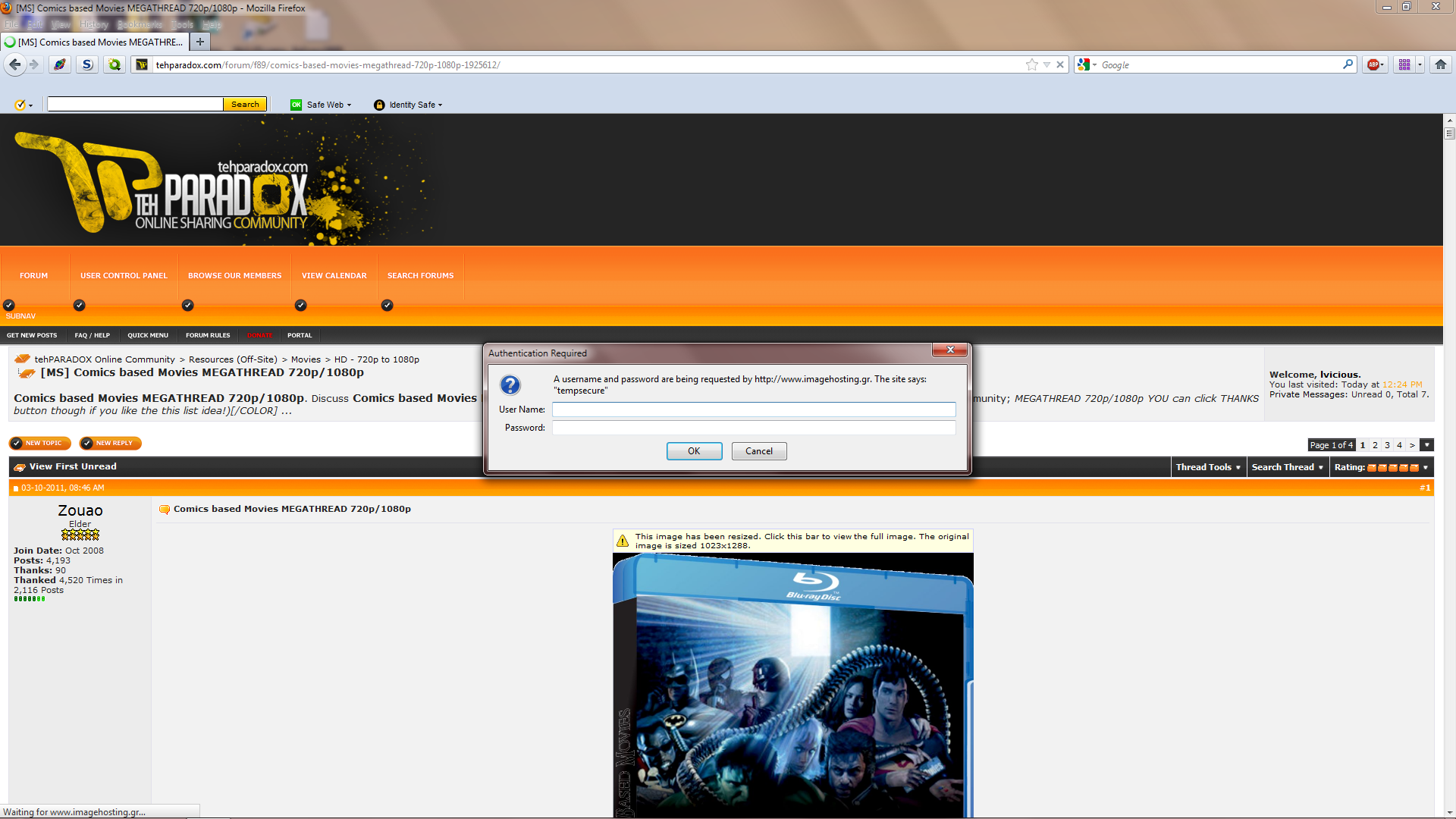The image size is (1456, 819).
Task: Click the browser forward arrow
Action: click(x=34, y=64)
